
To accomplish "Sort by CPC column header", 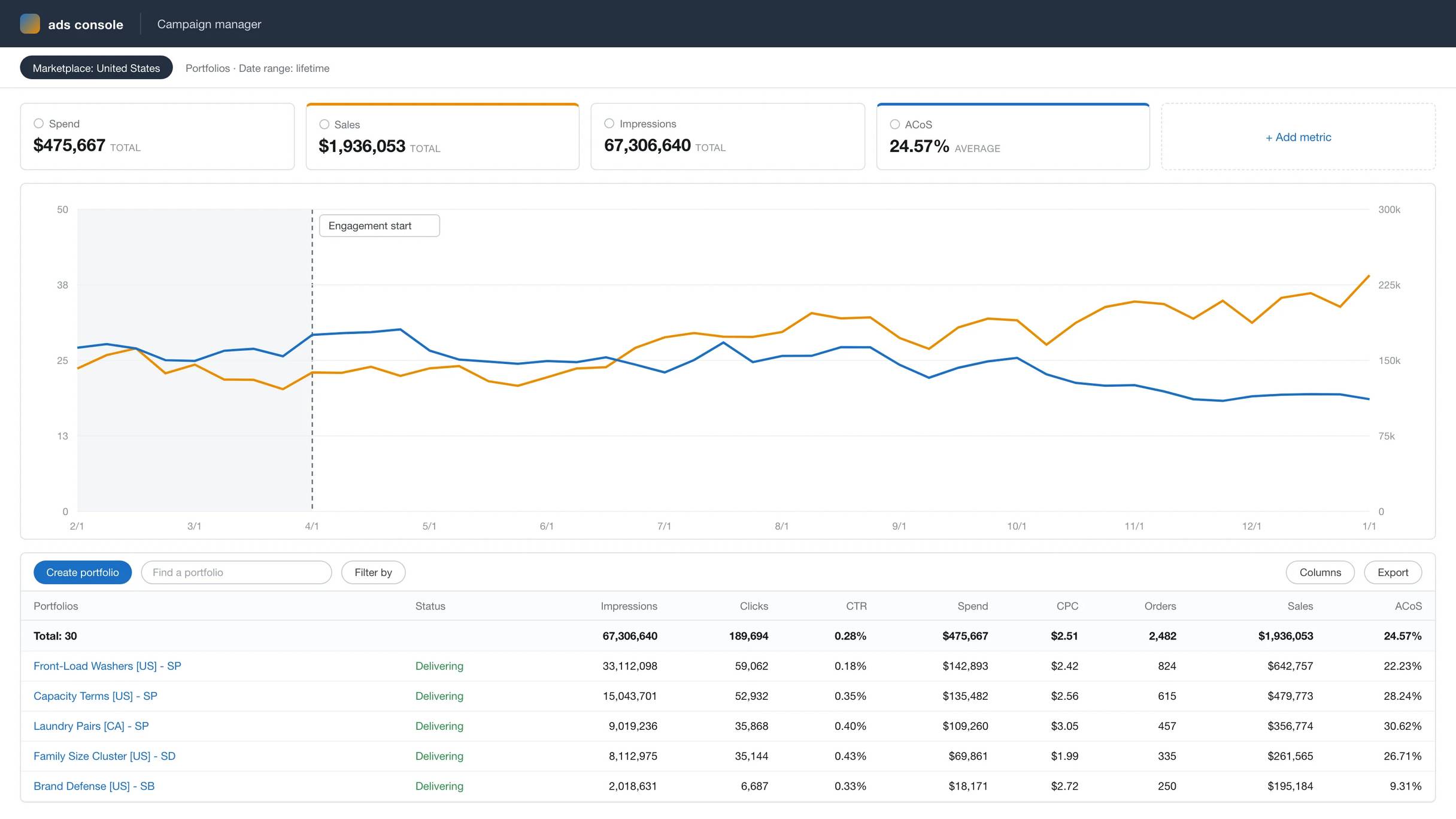I will tap(1067, 606).
